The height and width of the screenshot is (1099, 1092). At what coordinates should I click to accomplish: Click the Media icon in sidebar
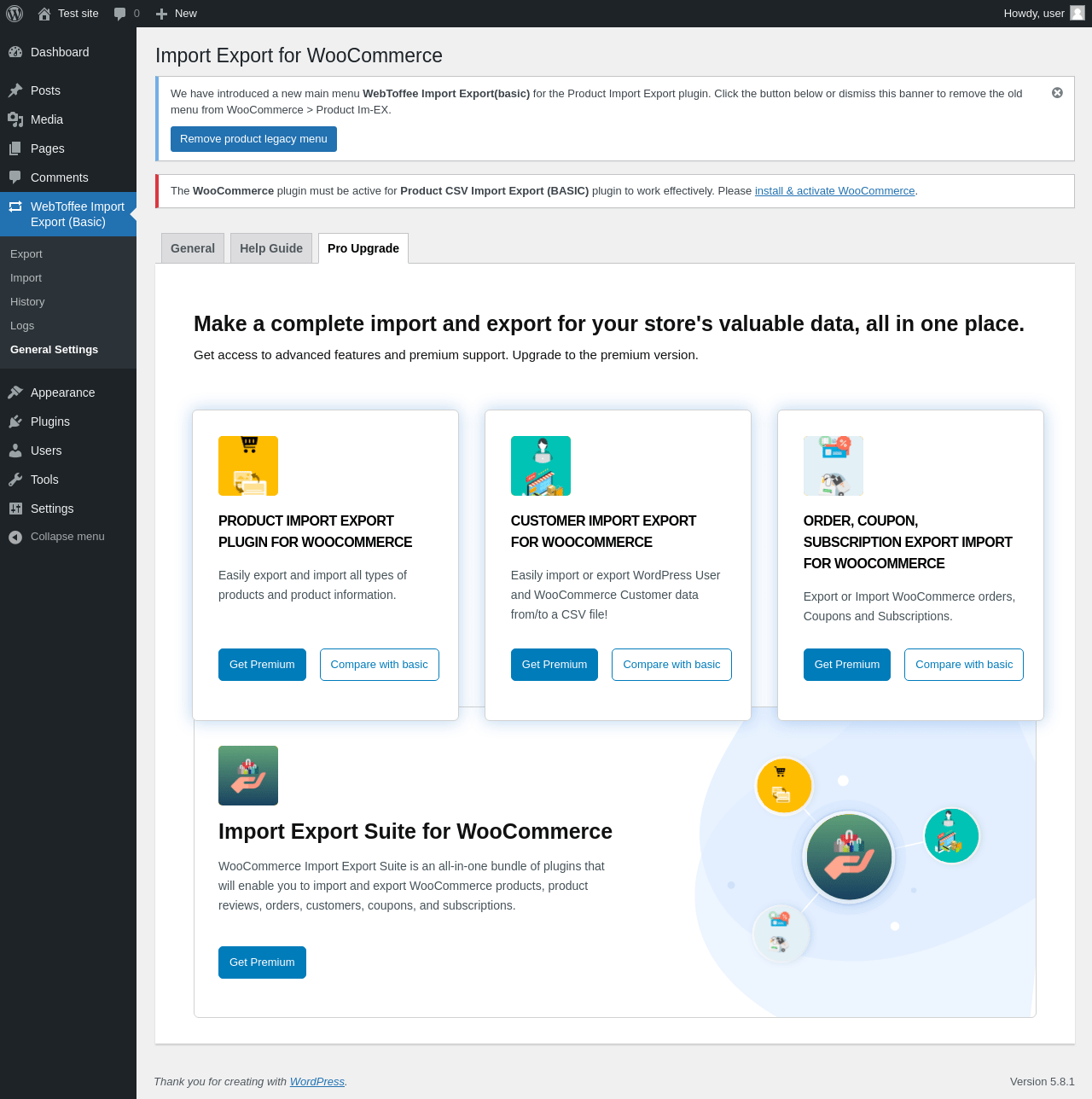(15, 119)
